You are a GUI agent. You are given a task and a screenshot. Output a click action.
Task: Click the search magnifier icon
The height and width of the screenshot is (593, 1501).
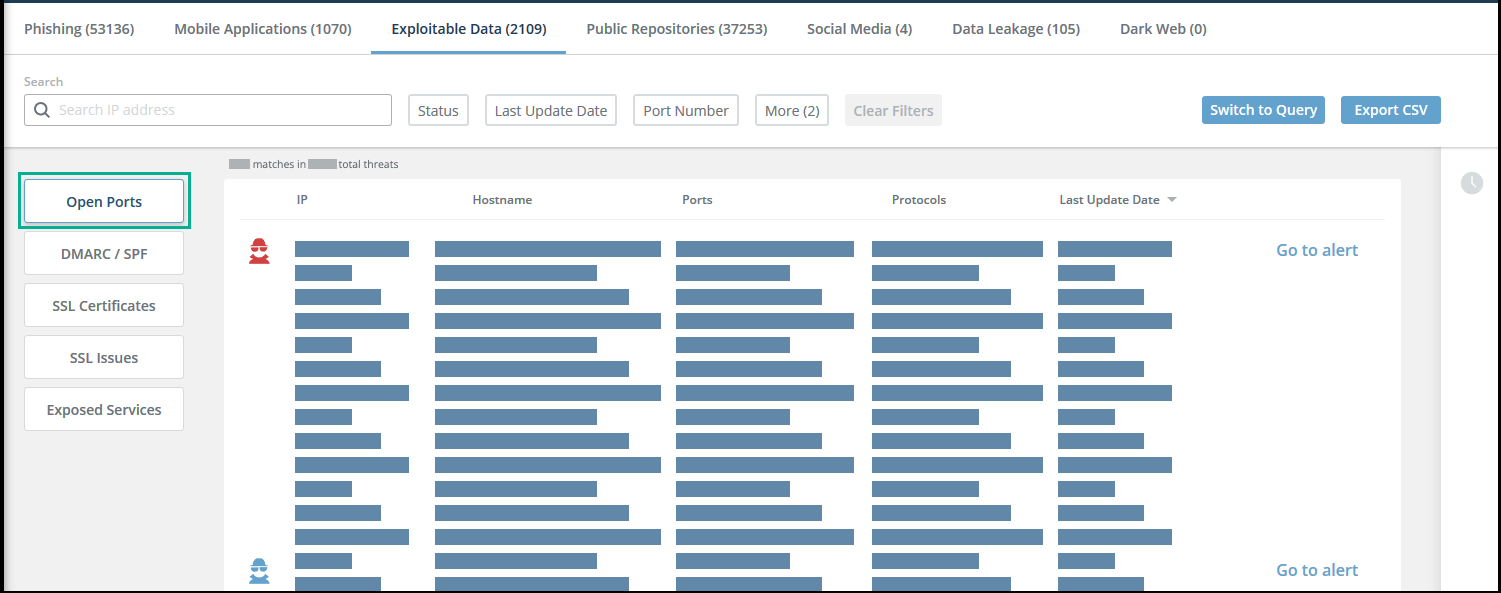[x=42, y=110]
